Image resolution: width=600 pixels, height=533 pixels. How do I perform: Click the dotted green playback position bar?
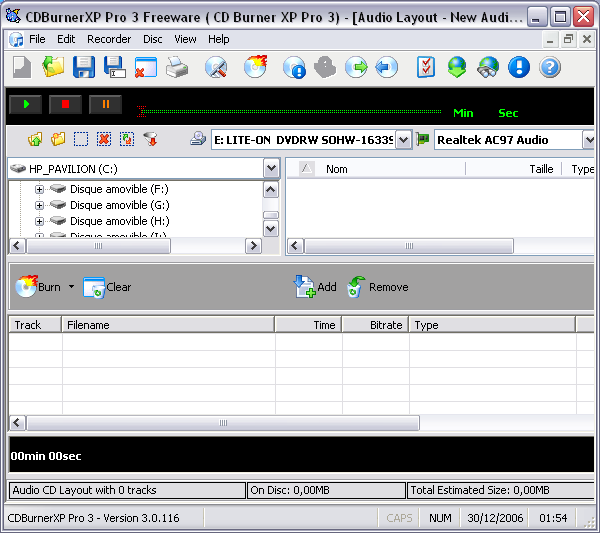[x=289, y=112]
